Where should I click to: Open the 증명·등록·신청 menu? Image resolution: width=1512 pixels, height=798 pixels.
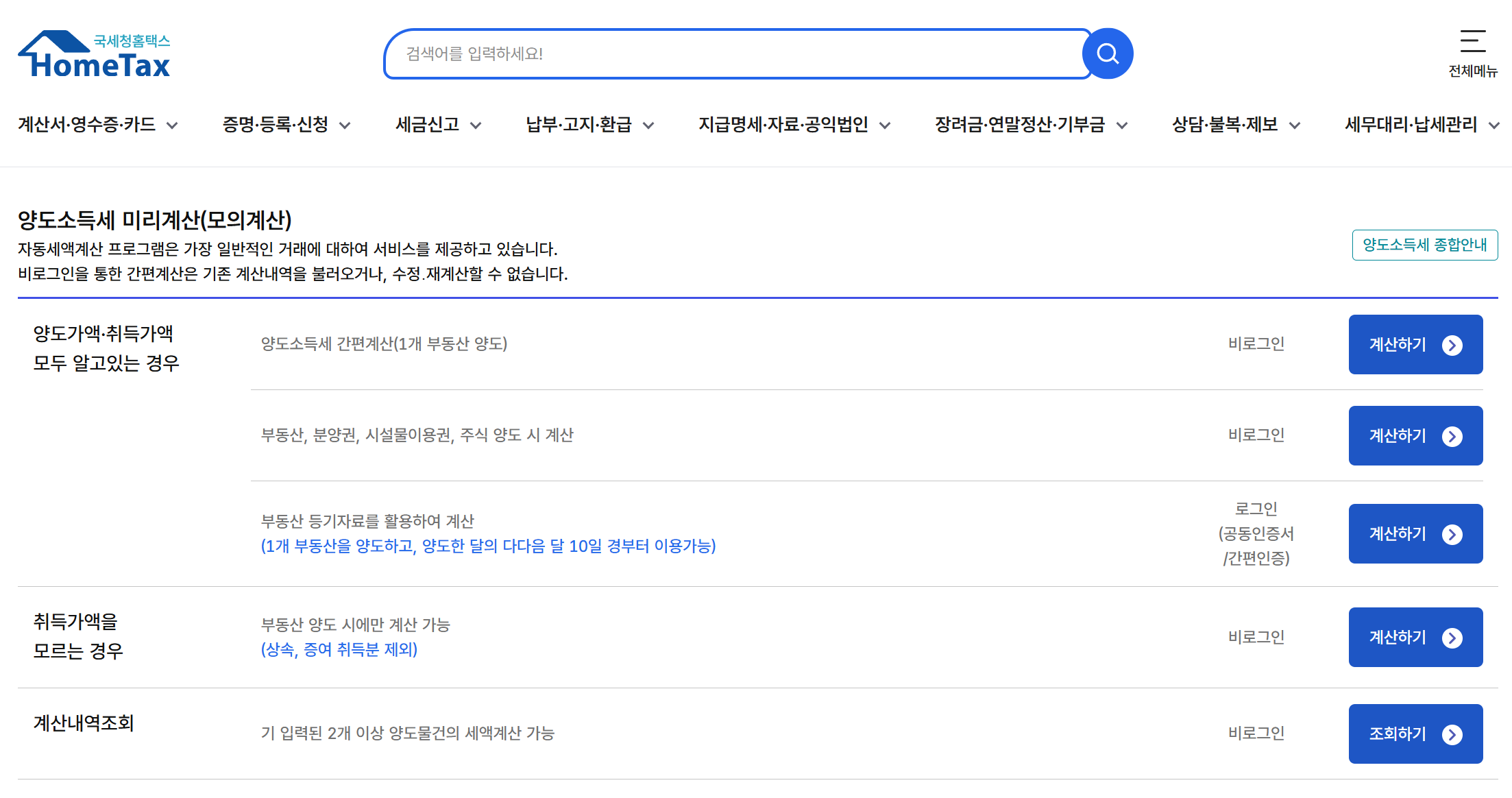click(x=276, y=125)
